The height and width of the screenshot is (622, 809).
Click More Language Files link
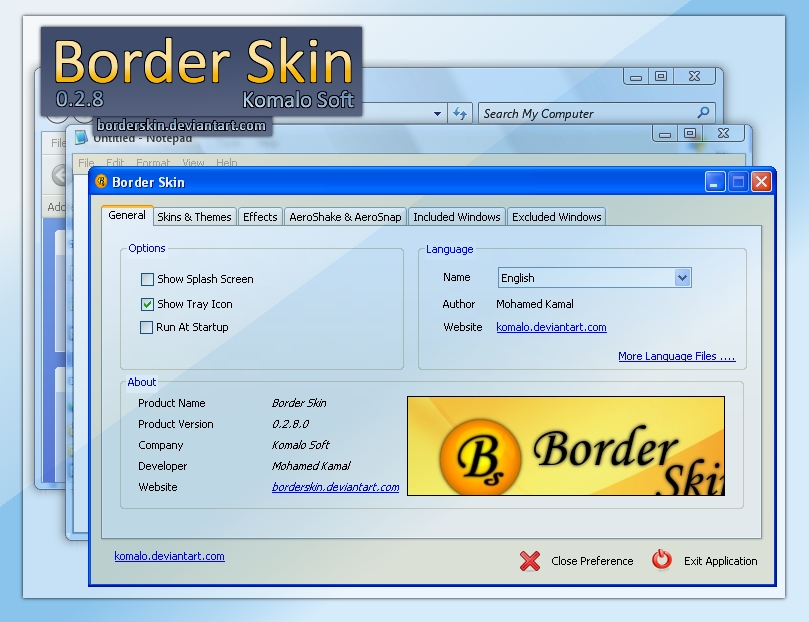[x=675, y=356]
